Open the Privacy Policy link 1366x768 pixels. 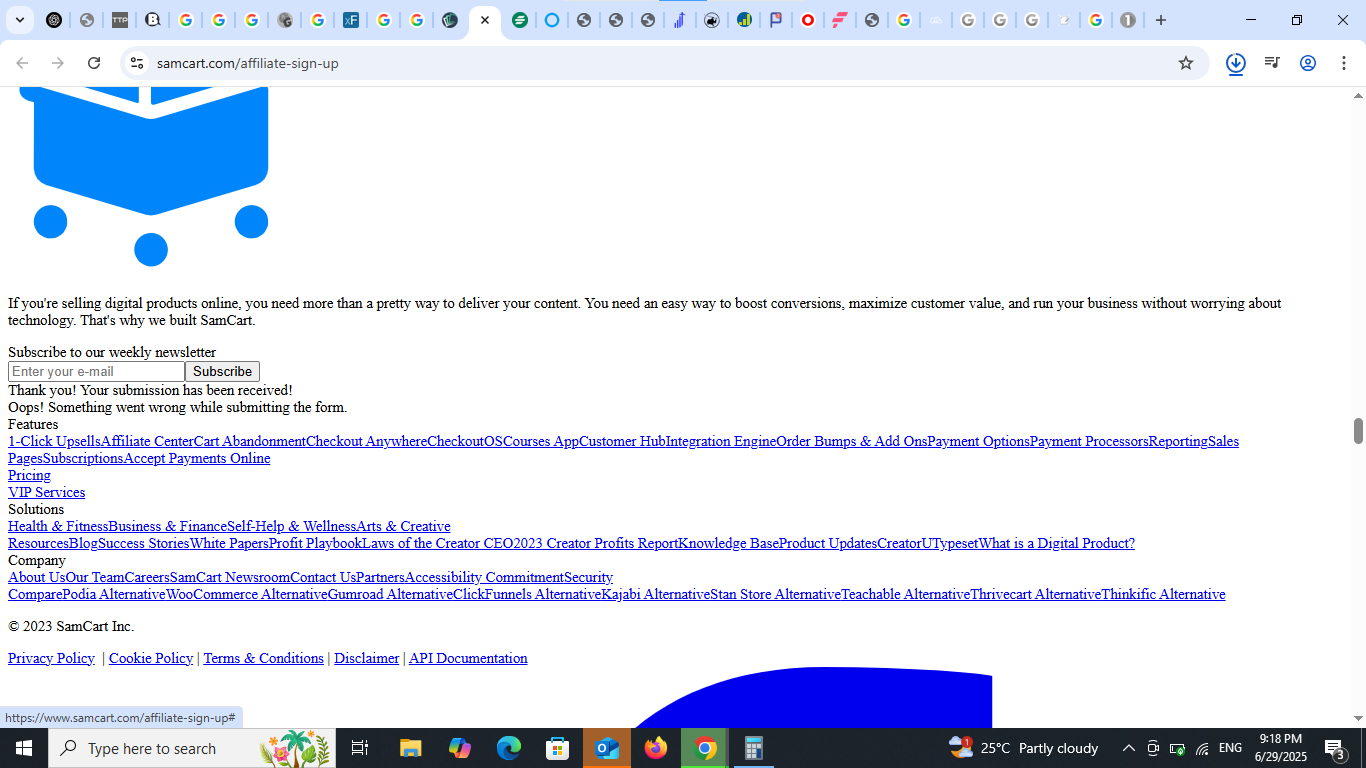click(51, 658)
